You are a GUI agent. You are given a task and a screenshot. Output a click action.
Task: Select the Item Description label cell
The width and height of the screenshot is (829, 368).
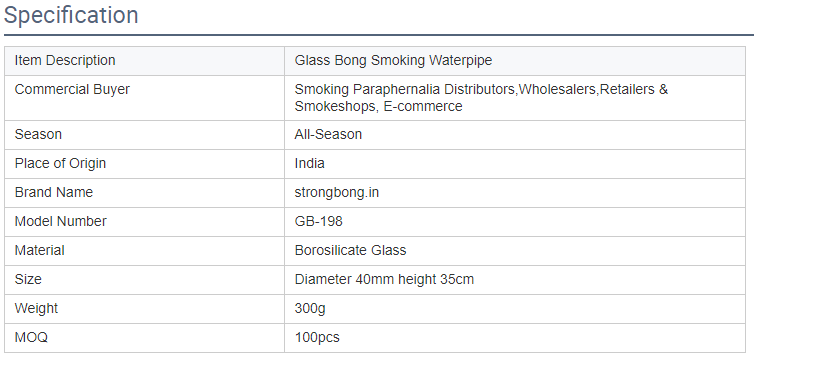coord(144,61)
